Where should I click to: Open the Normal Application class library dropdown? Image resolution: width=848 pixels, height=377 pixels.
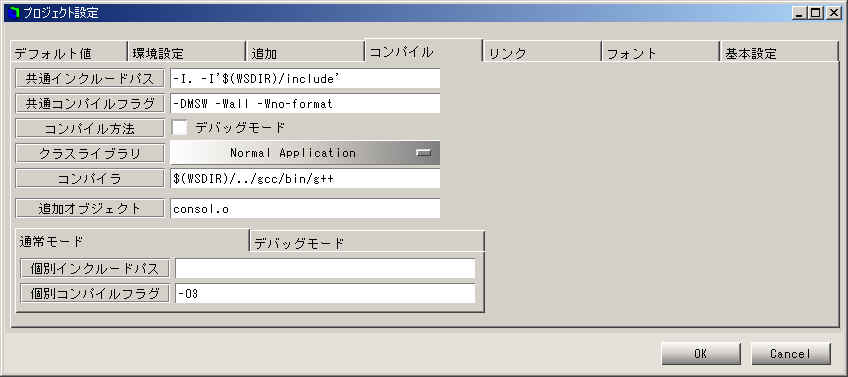[x=305, y=153]
